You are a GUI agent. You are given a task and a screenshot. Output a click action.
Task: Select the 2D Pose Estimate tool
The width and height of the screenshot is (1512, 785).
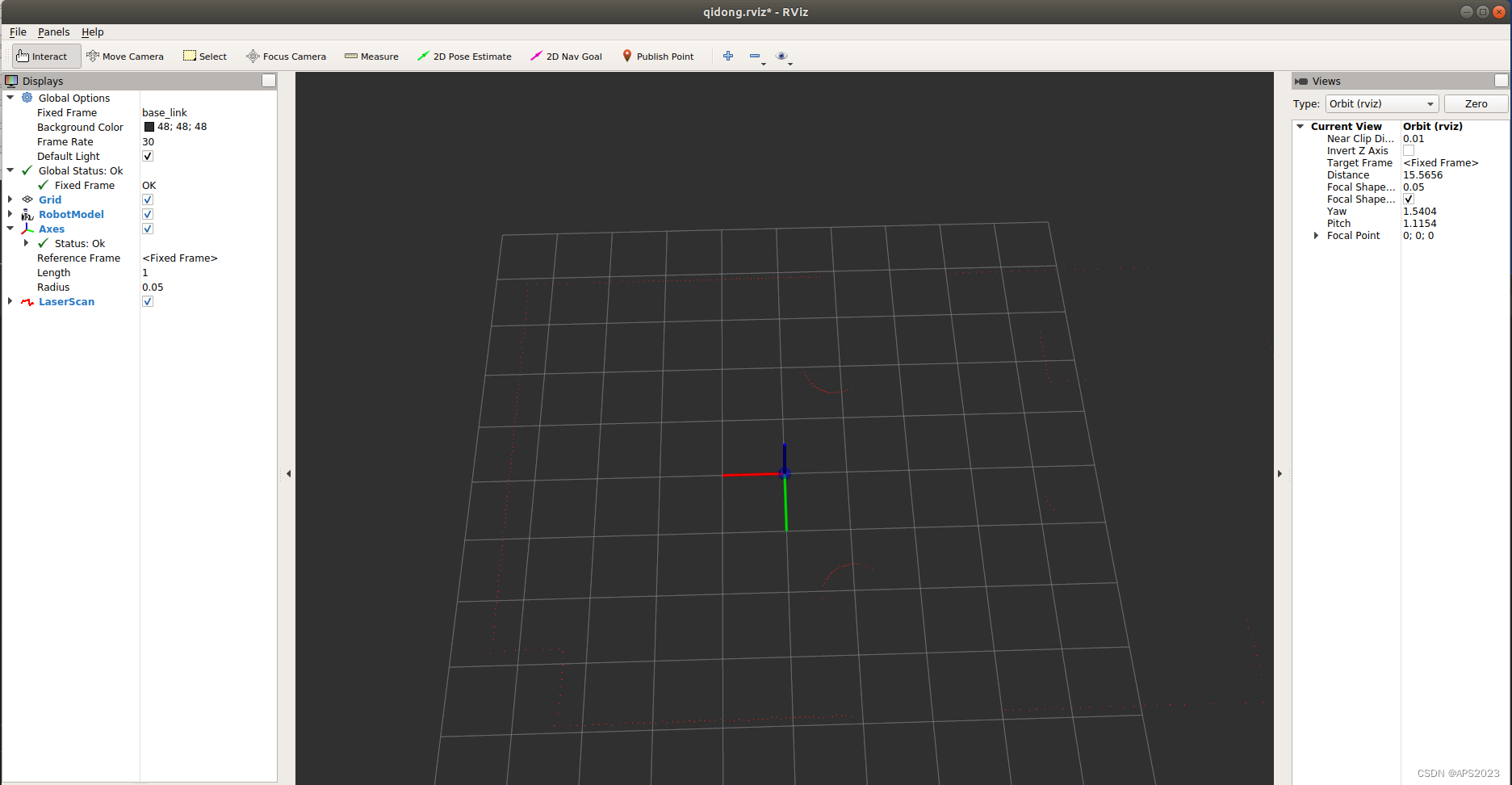pyautogui.click(x=464, y=57)
